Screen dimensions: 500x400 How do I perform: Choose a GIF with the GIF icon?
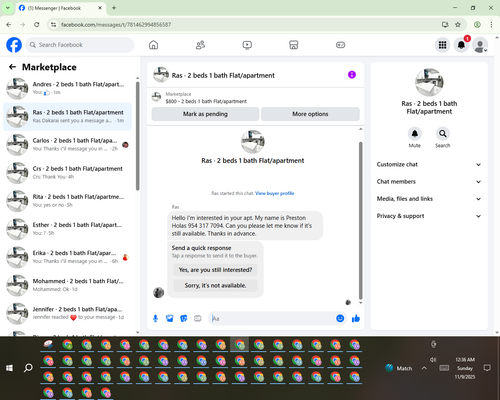click(x=198, y=319)
